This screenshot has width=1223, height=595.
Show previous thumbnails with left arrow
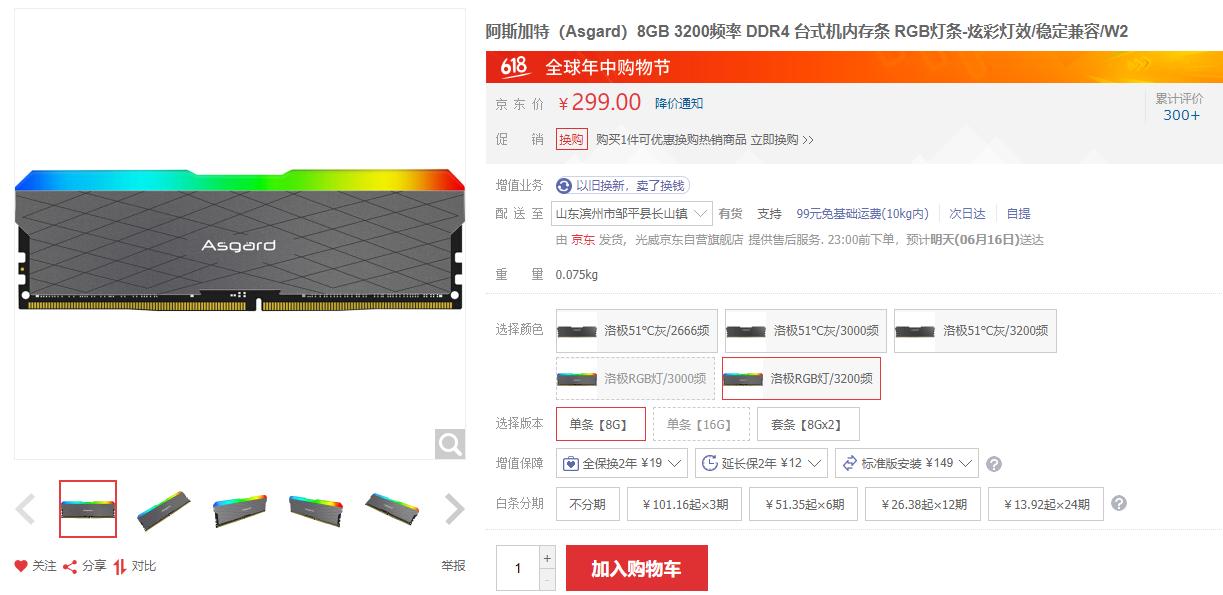pos(25,509)
